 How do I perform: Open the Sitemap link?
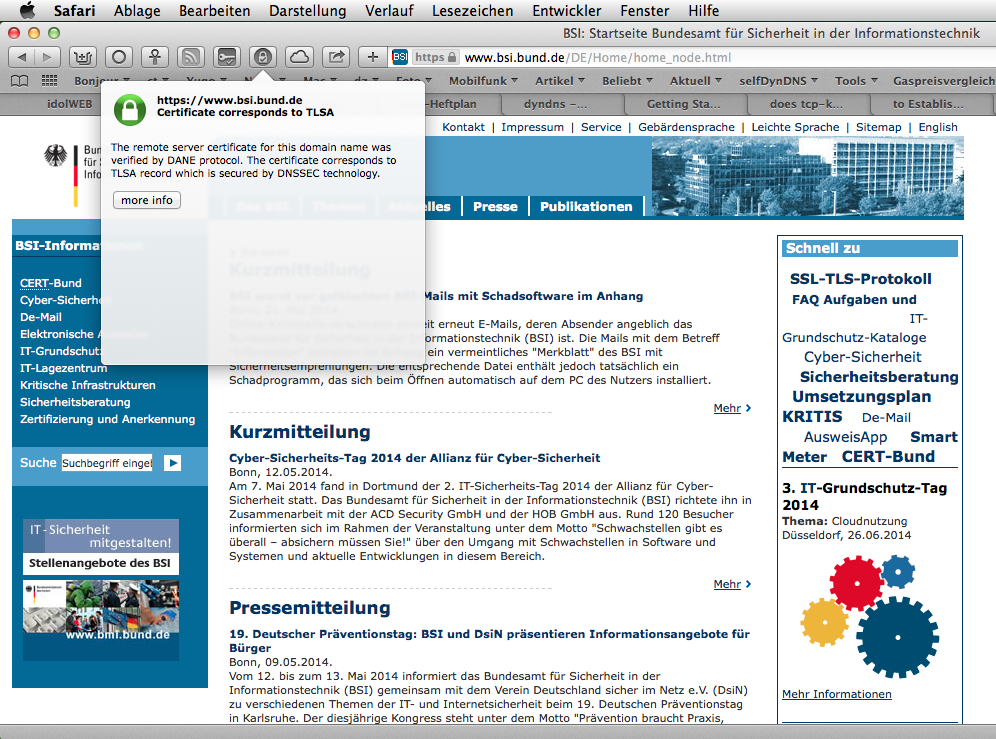(x=878, y=127)
